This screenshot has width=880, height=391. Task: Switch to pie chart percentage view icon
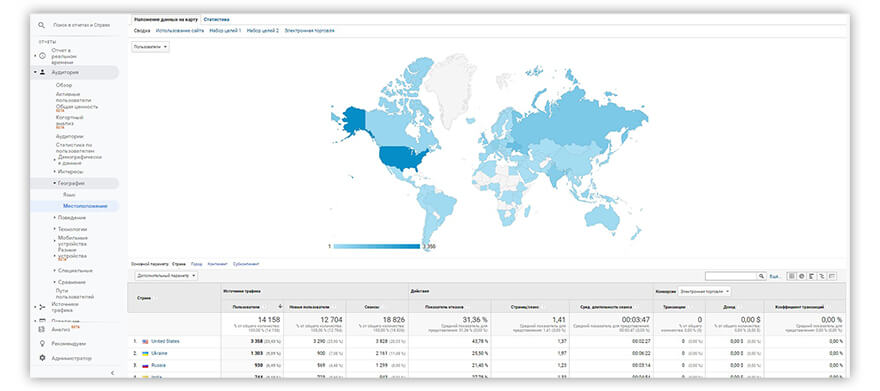coord(801,276)
